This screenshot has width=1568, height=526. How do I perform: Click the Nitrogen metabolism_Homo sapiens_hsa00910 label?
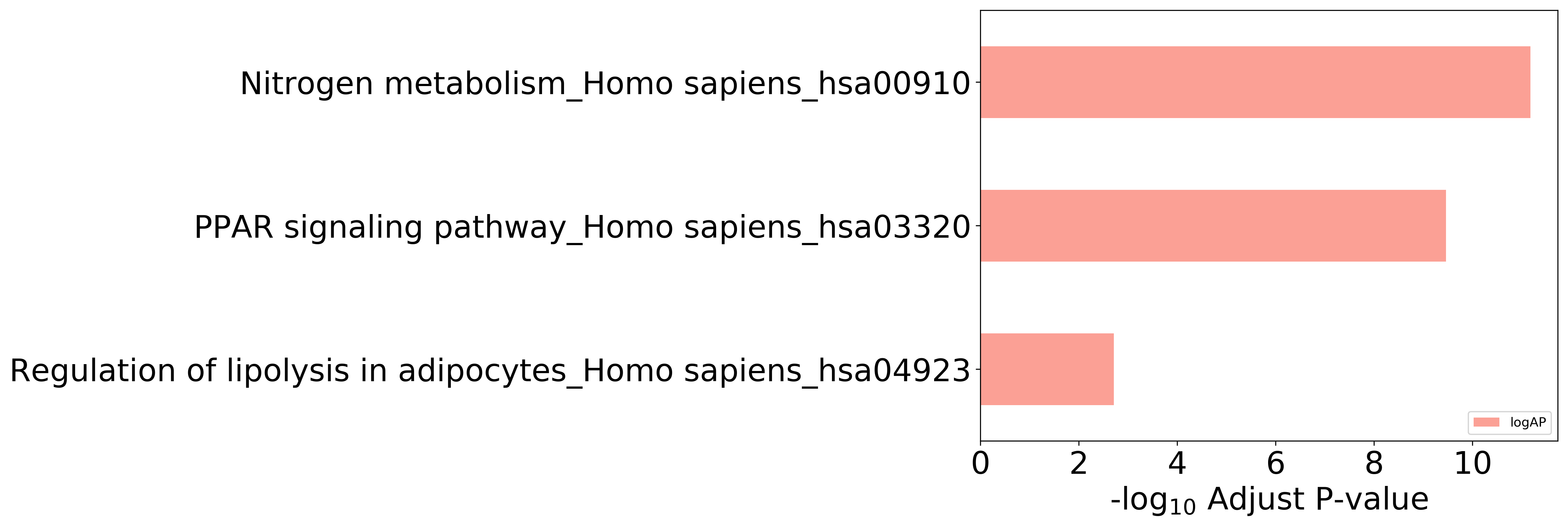(x=605, y=84)
